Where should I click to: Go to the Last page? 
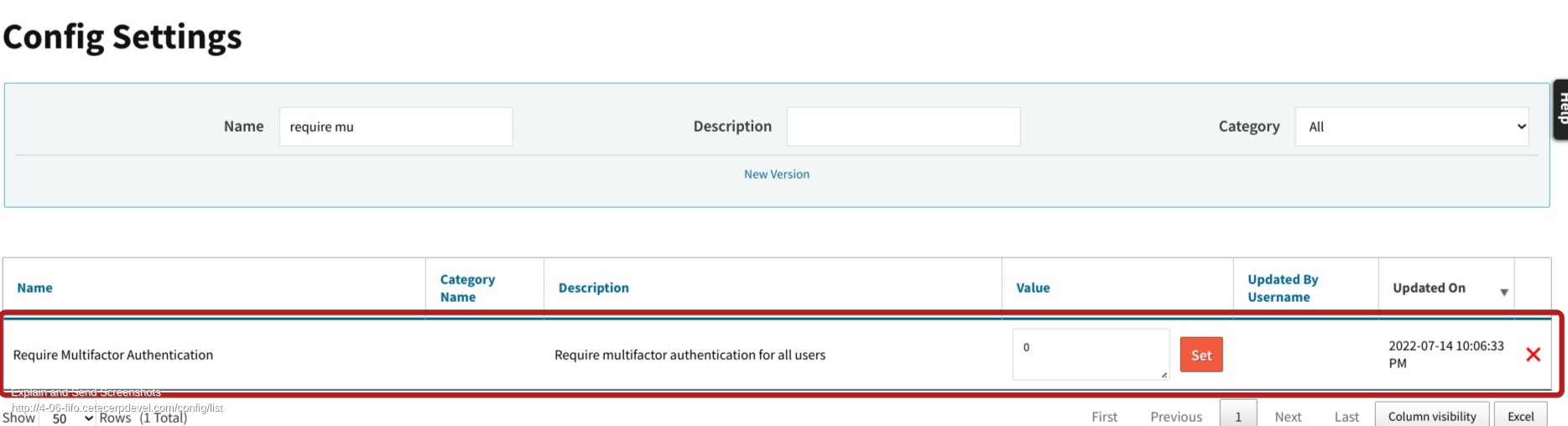click(1347, 417)
